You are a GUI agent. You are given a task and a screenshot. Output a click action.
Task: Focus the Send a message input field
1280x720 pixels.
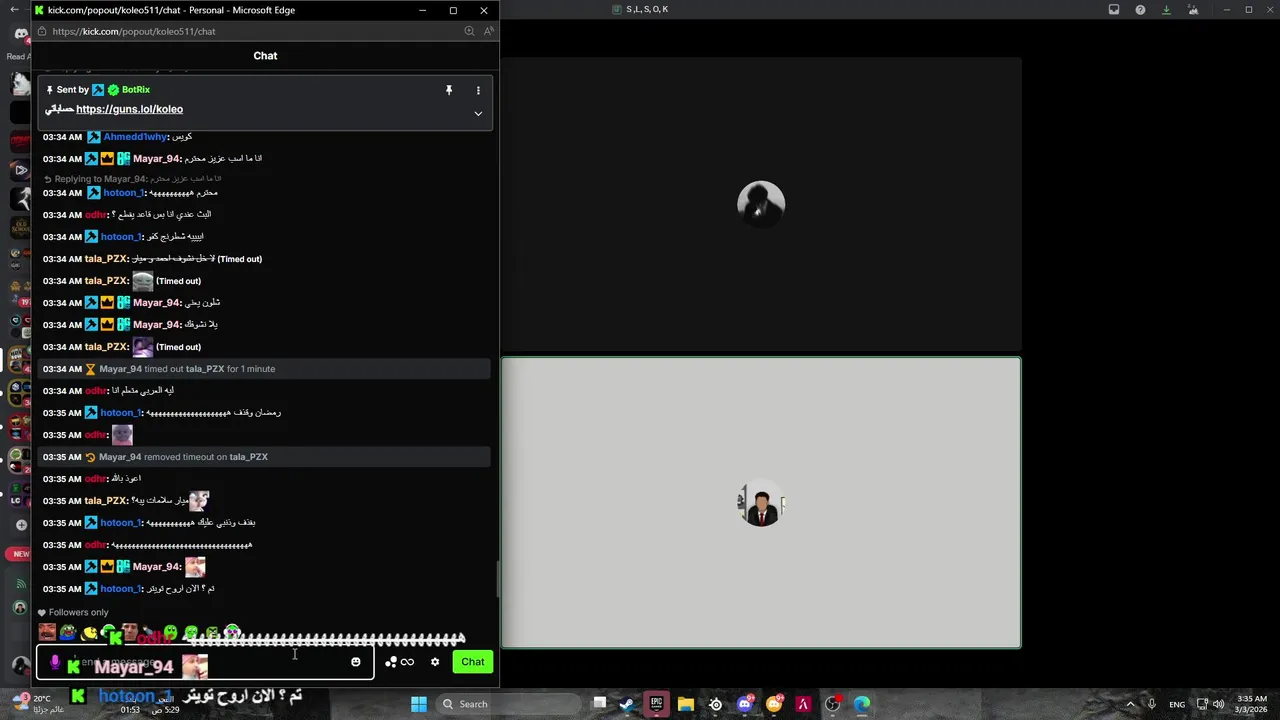pyautogui.click(x=205, y=662)
